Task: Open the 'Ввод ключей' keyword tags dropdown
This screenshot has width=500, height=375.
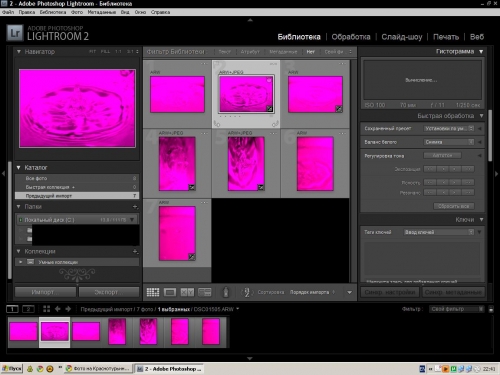Action: tap(439, 232)
